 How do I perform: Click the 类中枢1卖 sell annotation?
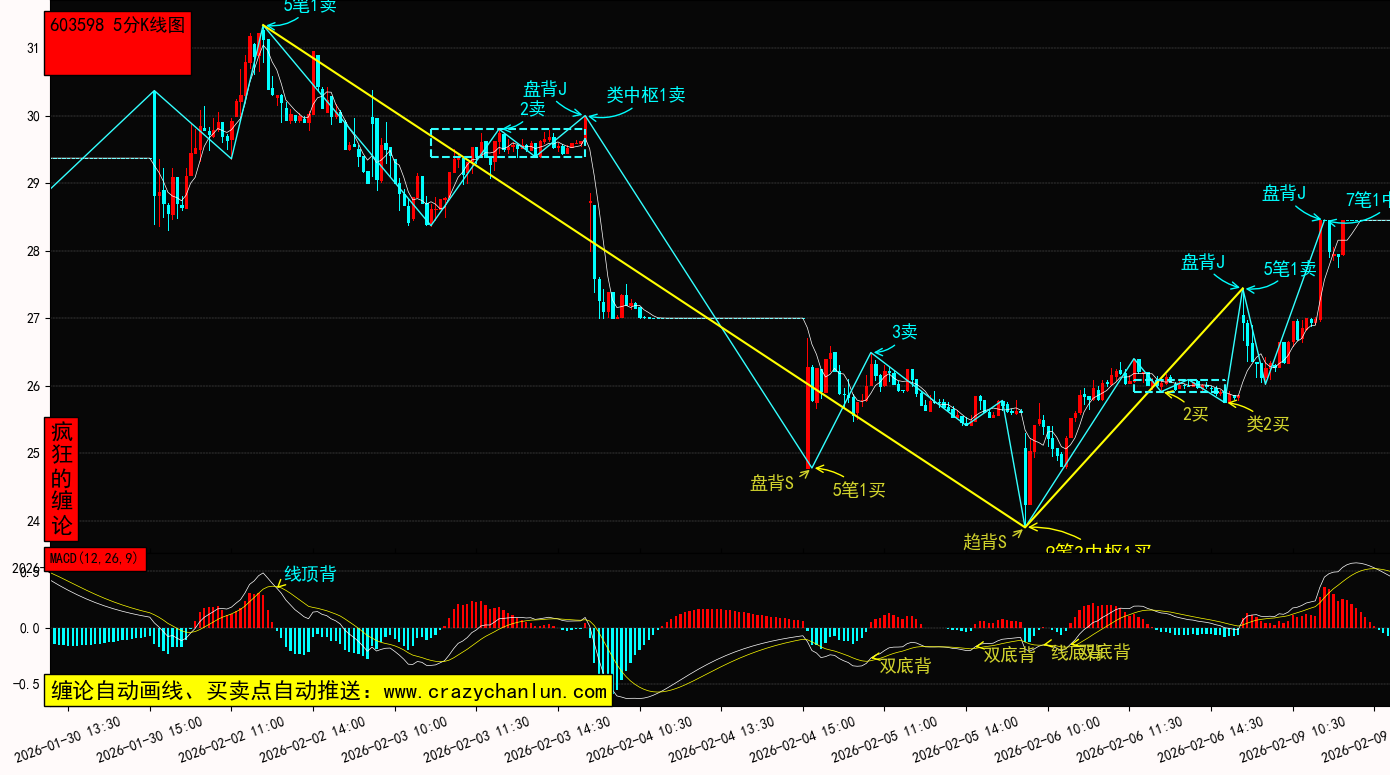coord(646,95)
